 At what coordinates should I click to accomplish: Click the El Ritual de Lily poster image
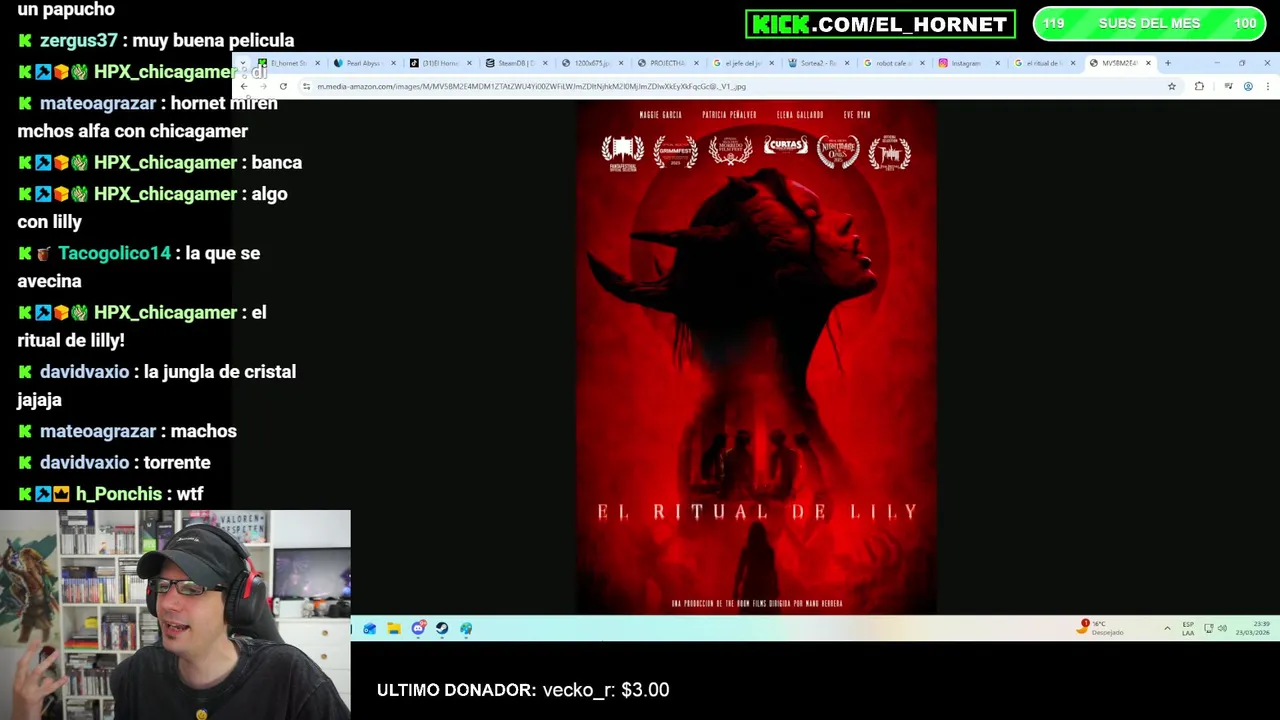click(757, 357)
